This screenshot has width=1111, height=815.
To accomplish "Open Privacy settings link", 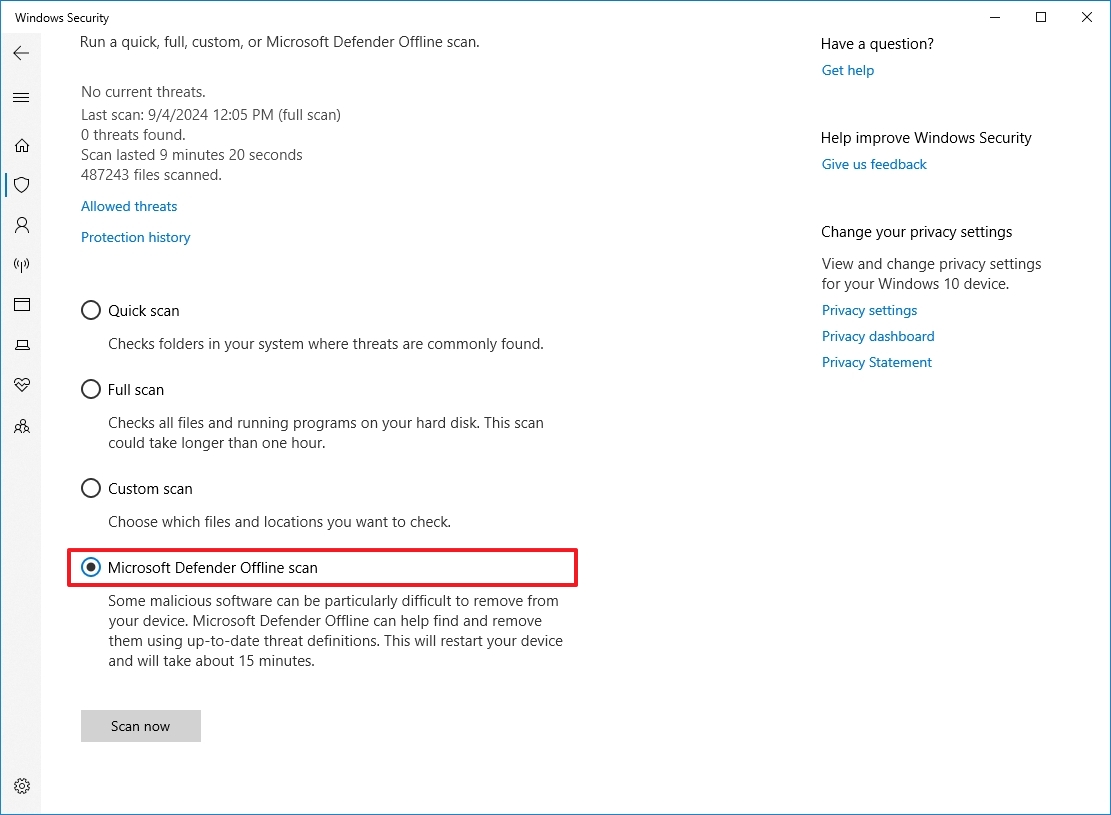I will [869, 310].
